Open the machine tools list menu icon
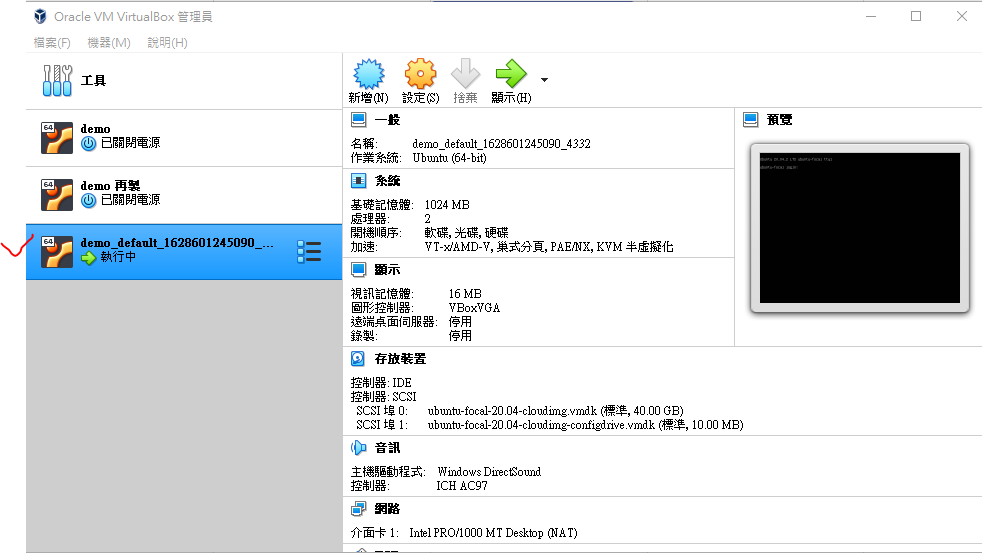 [309, 252]
